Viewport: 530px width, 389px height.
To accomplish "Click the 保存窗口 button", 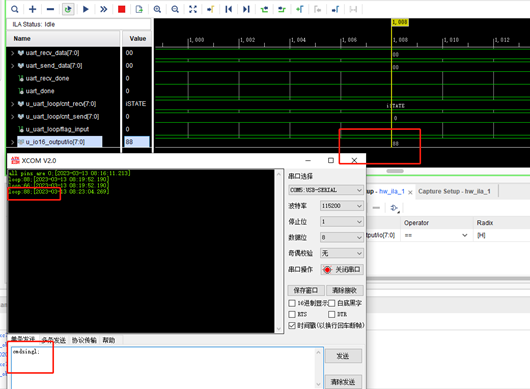I will point(306,290).
